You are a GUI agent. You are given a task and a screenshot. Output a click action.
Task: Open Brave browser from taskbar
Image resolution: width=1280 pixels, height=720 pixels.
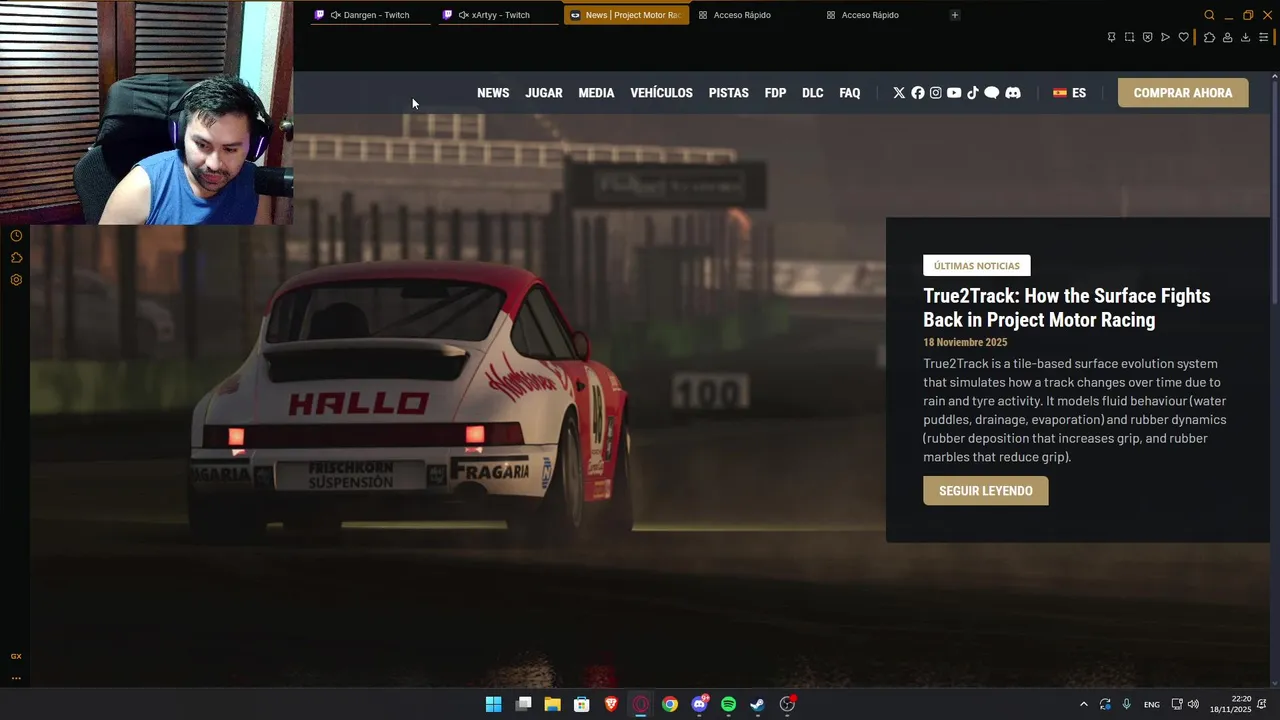[611, 704]
